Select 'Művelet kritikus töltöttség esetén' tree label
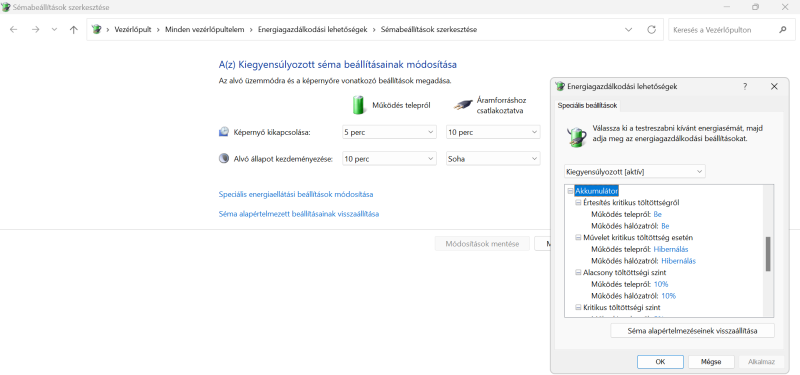The image size is (800, 375). coord(638,238)
